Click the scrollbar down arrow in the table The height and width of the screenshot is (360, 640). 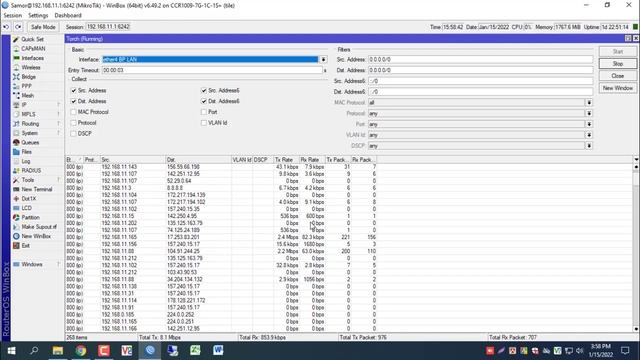pyautogui.click(x=636, y=329)
